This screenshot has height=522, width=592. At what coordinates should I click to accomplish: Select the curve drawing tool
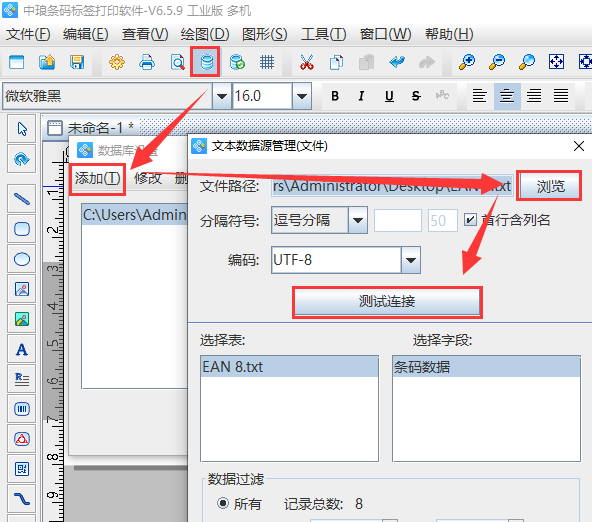22,499
